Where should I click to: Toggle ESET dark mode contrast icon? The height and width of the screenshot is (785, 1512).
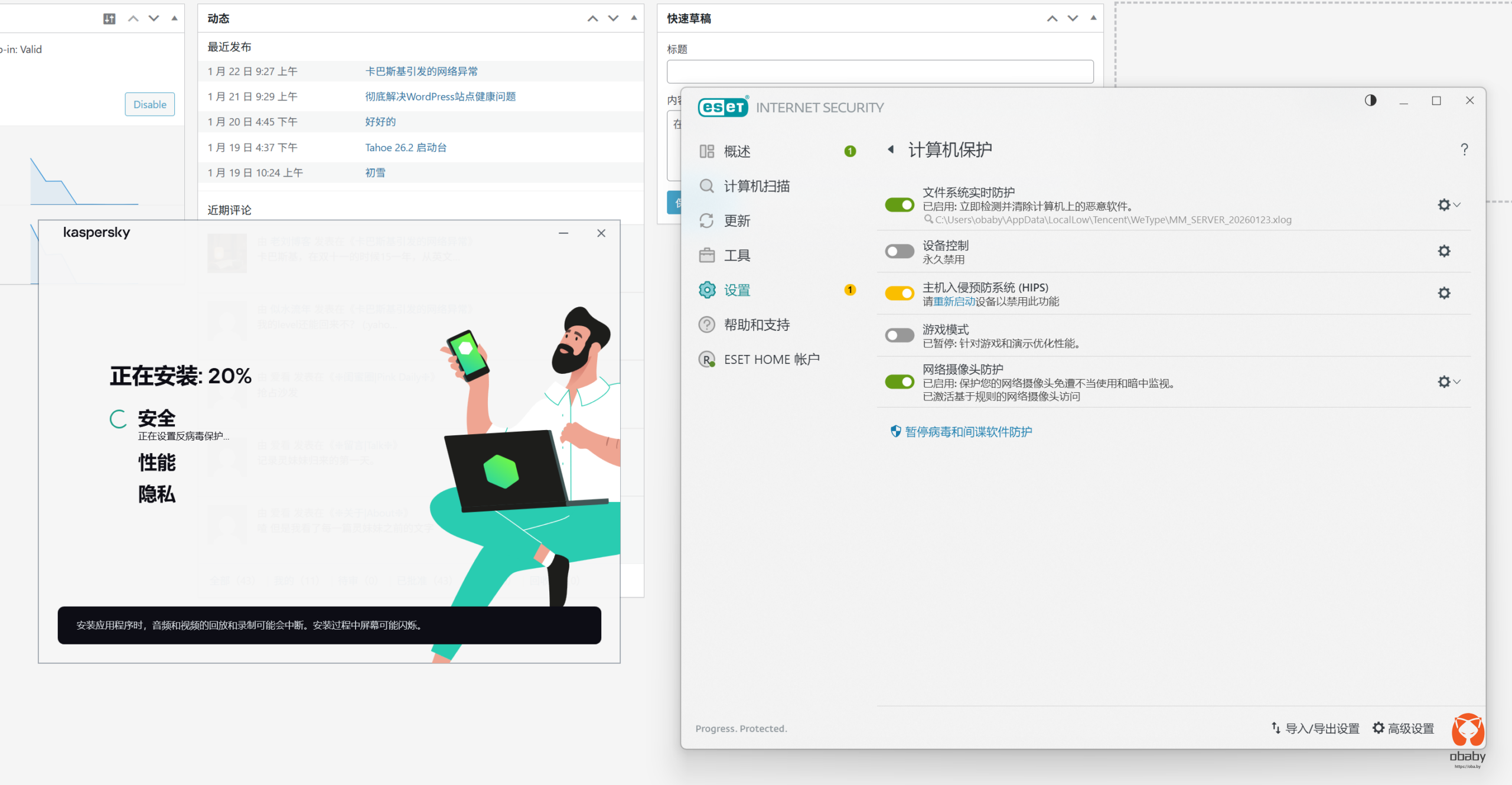coord(1370,100)
